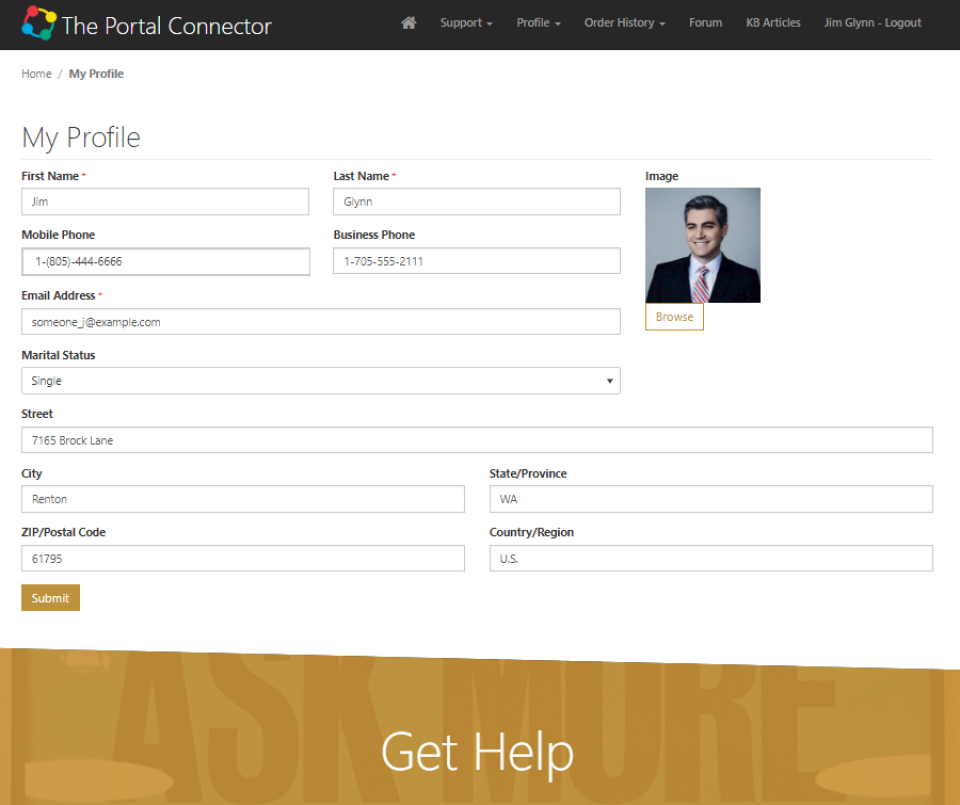Viewport: 960px width, 805px height.
Task: Click the home icon in navigation bar
Action: 408,22
